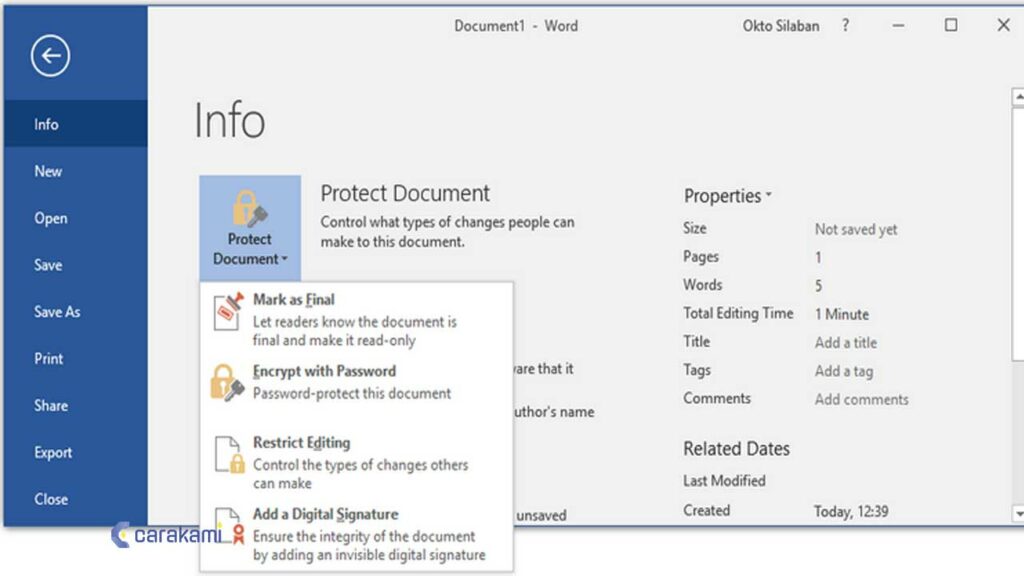Expand the Properties dropdown arrow
Viewport: 1024px width, 576px height.
[x=769, y=195]
